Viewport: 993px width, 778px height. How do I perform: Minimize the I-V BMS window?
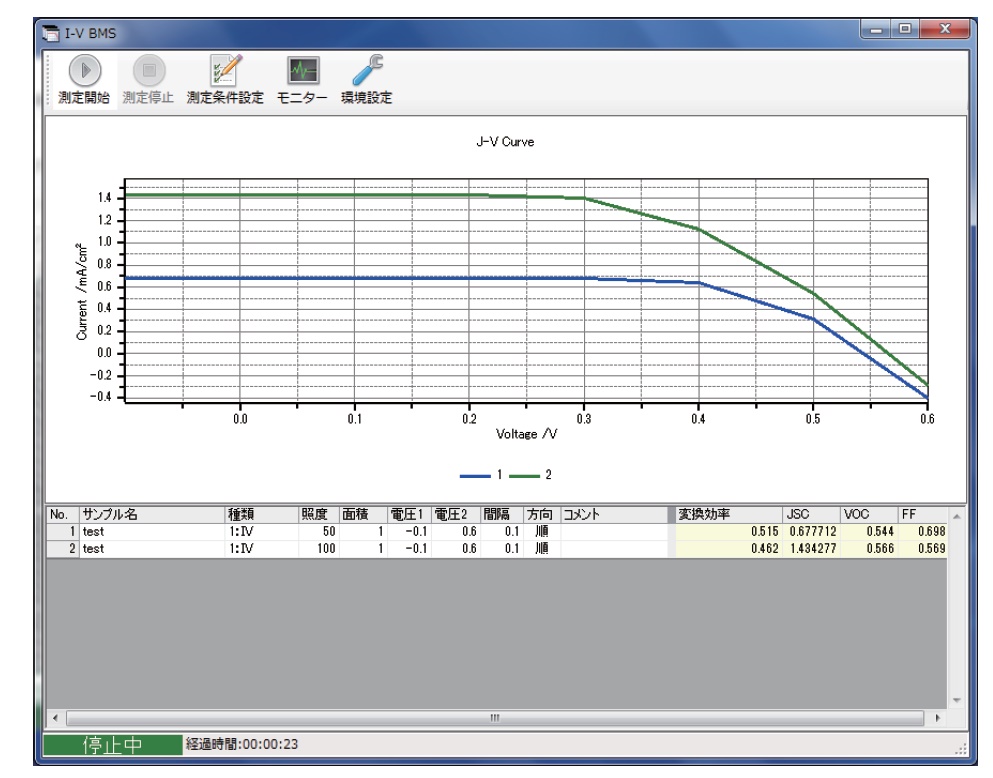coord(876,29)
